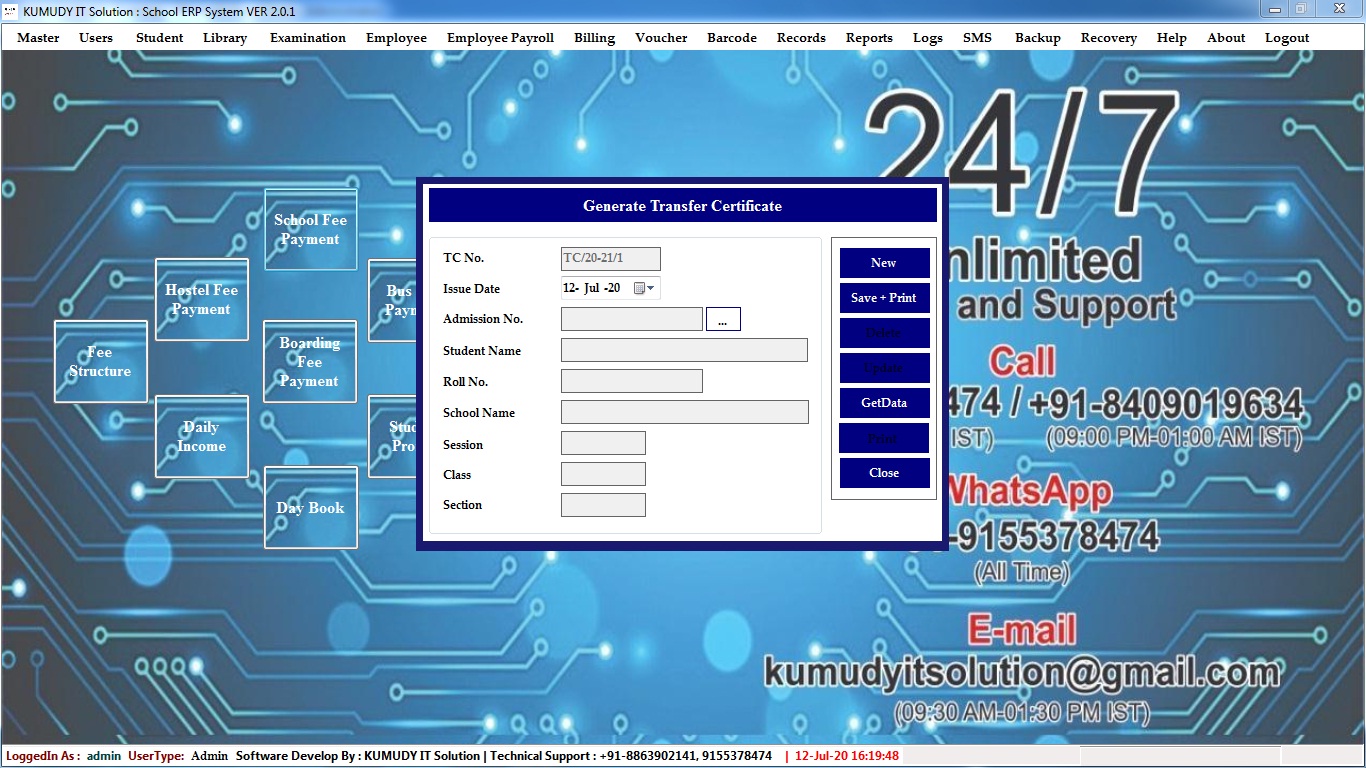Open the Issue Date calendar dropdown
1366x768 pixels.
pyautogui.click(x=645, y=289)
